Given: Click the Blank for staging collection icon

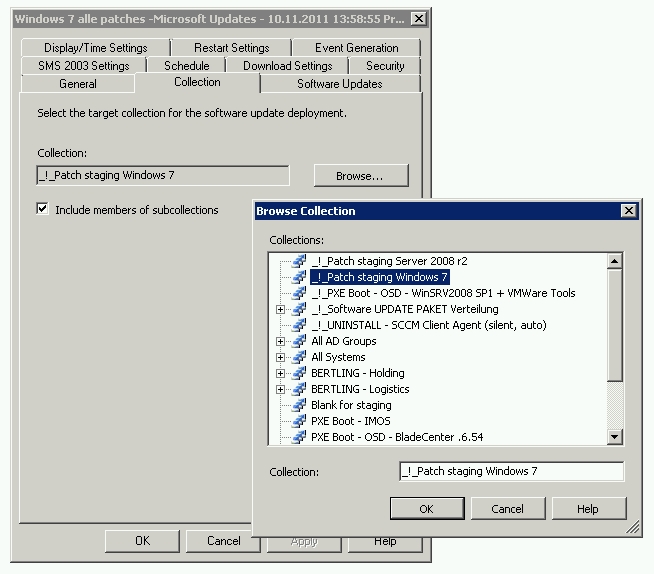Looking at the screenshot, I should point(299,405).
